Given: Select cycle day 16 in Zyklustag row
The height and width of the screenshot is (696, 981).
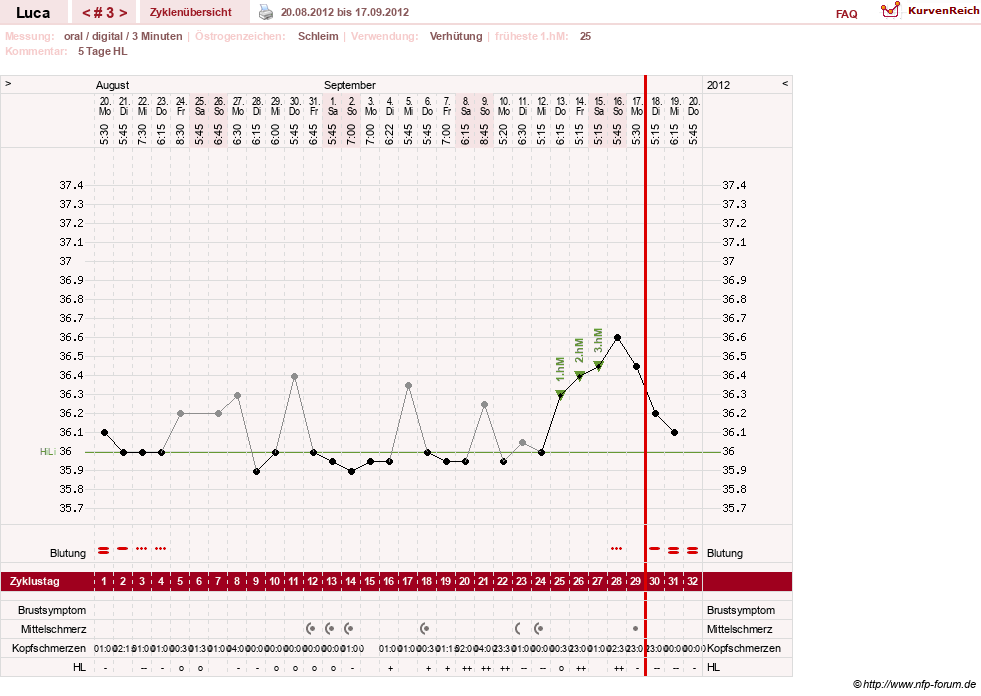Looking at the screenshot, I should [x=389, y=581].
